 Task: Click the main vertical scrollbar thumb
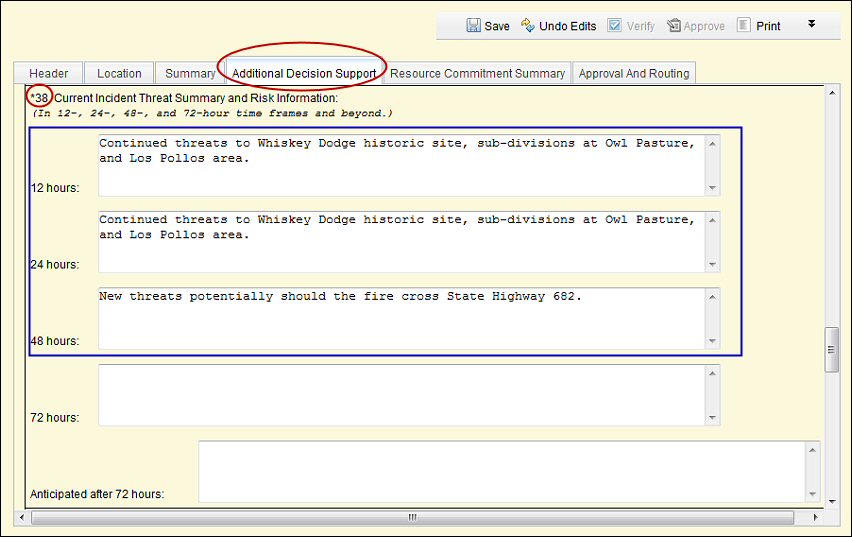coord(831,349)
